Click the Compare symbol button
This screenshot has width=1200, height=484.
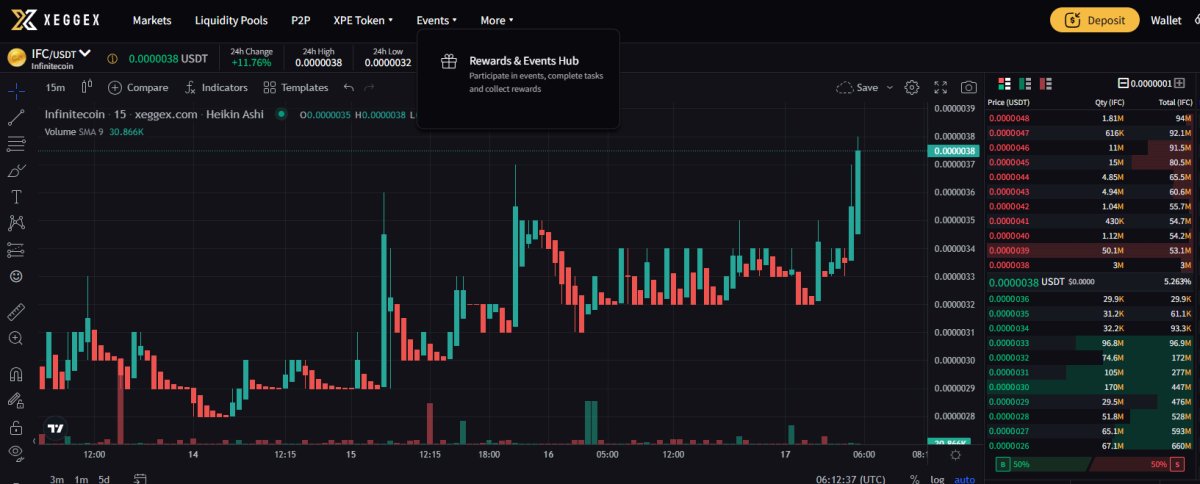(x=138, y=87)
